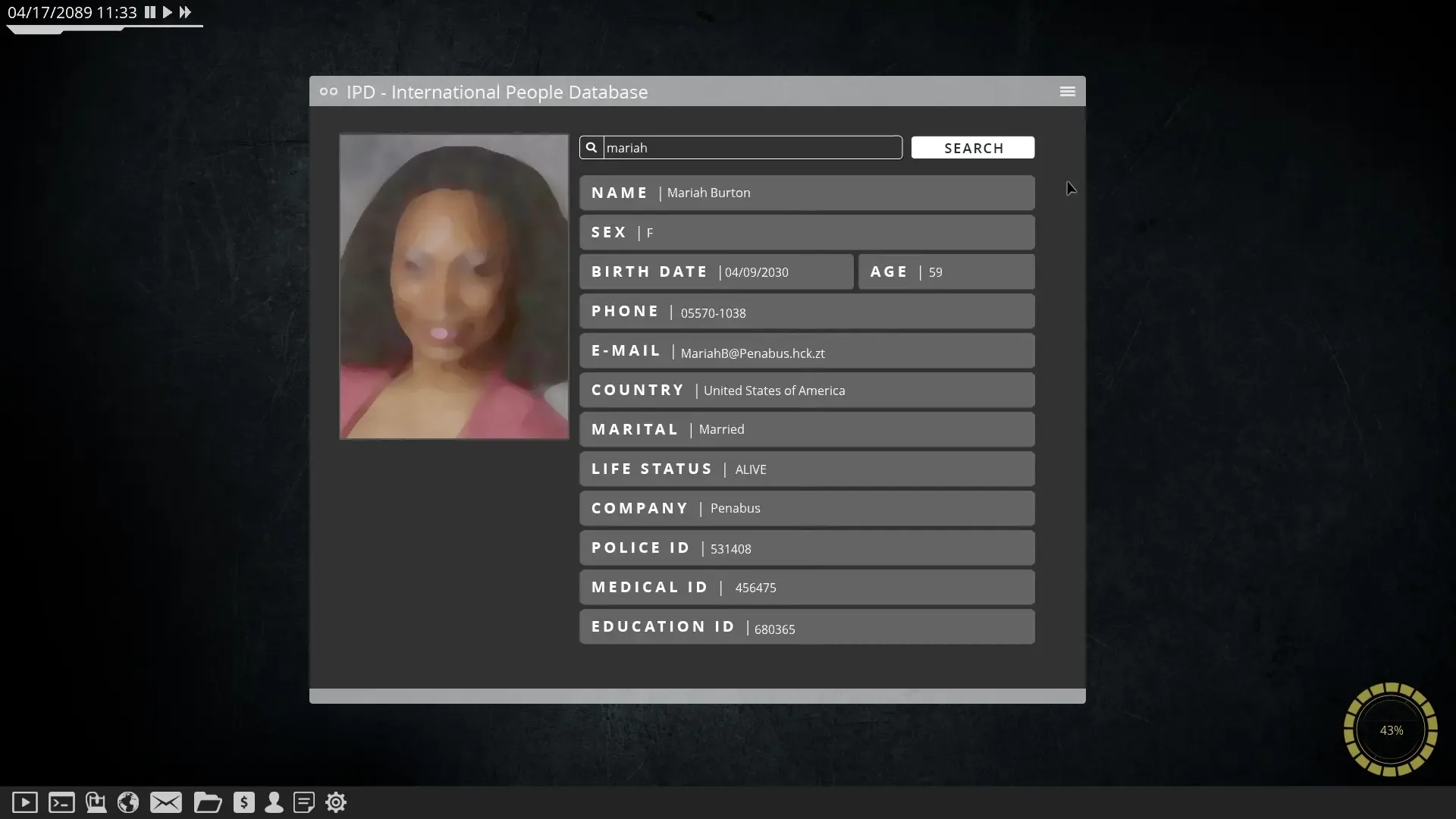Viewport: 1456px width, 819px height.
Task: Open the IPD window hamburger menu
Action: (x=1067, y=92)
